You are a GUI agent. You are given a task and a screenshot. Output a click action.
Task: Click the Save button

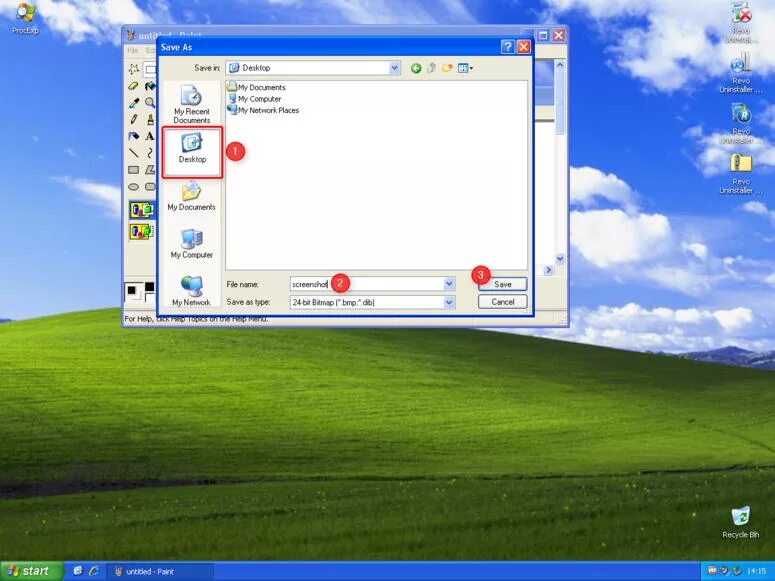click(x=503, y=284)
